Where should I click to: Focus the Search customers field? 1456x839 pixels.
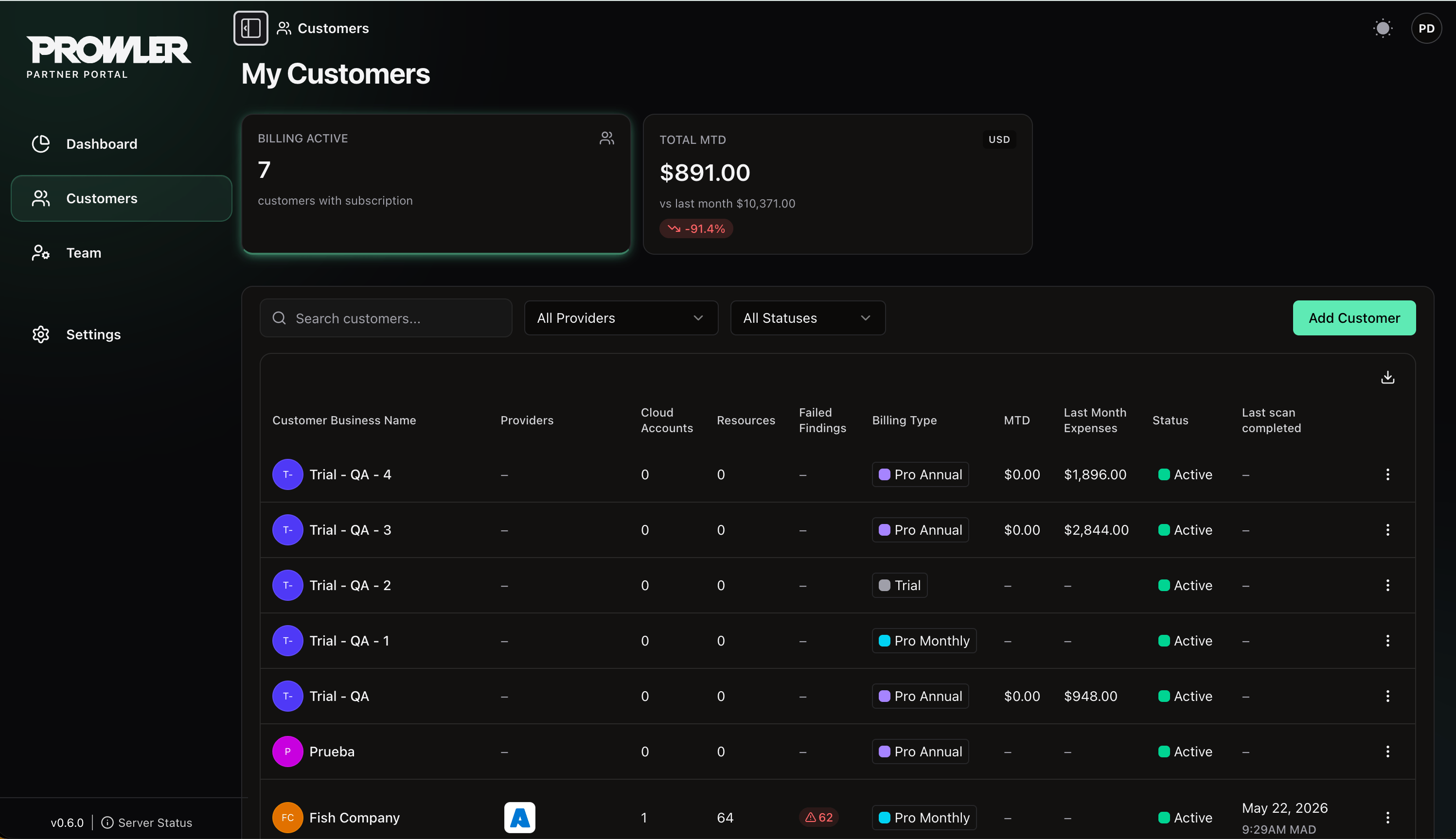[x=386, y=318]
